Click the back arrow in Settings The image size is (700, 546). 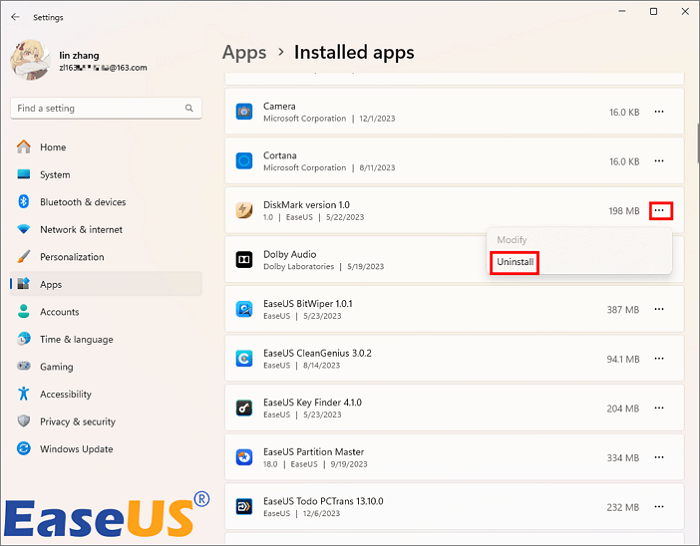(15, 17)
